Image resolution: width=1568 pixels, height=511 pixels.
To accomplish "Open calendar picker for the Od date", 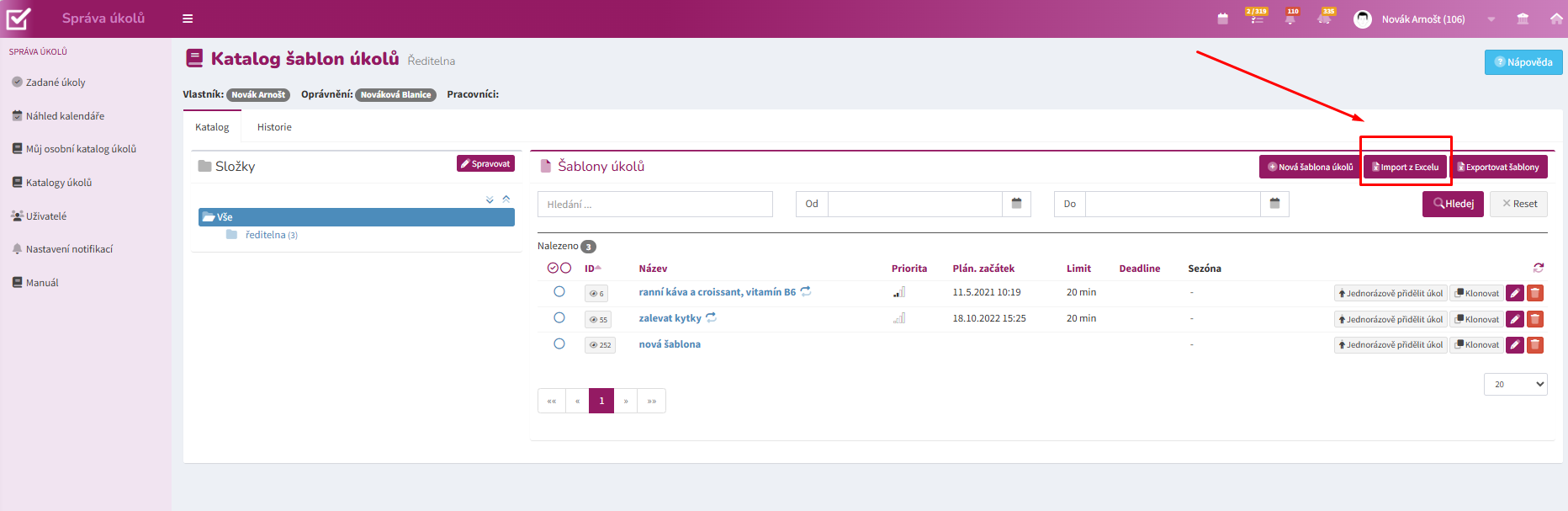I will pyautogui.click(x=1016, y=204).
